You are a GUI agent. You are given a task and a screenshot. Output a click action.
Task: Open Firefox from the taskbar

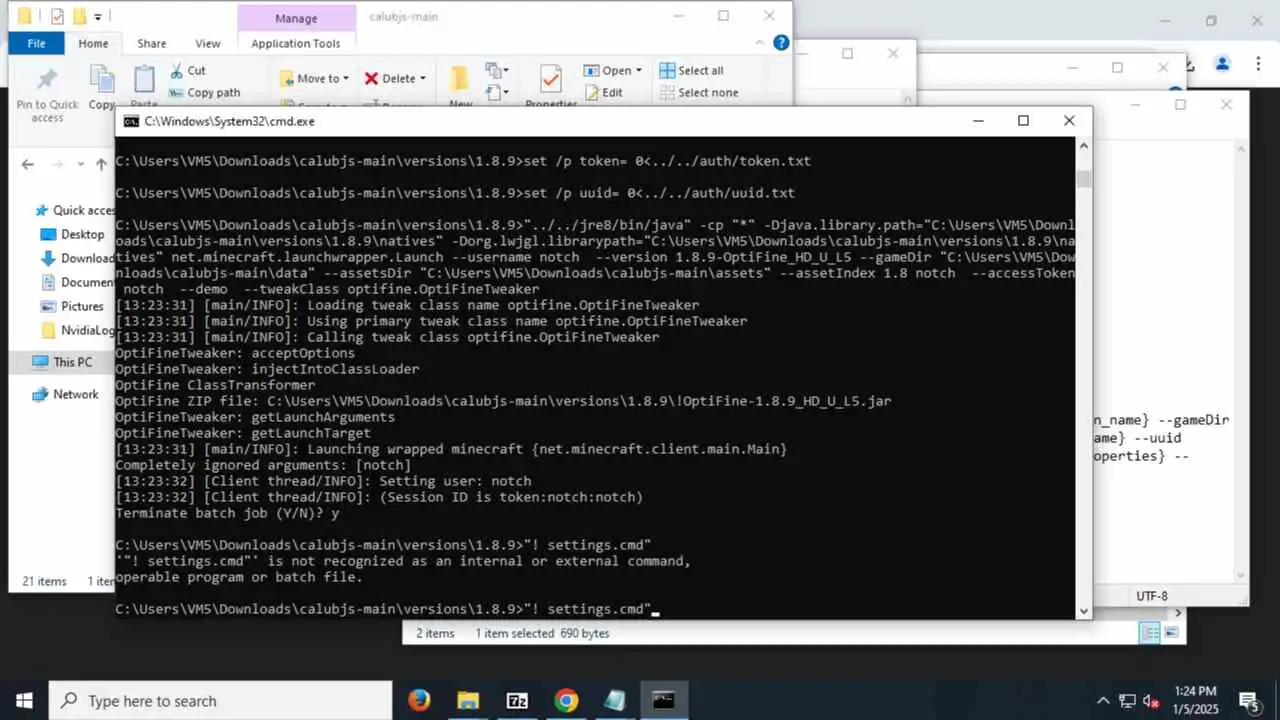click(419, 701)
